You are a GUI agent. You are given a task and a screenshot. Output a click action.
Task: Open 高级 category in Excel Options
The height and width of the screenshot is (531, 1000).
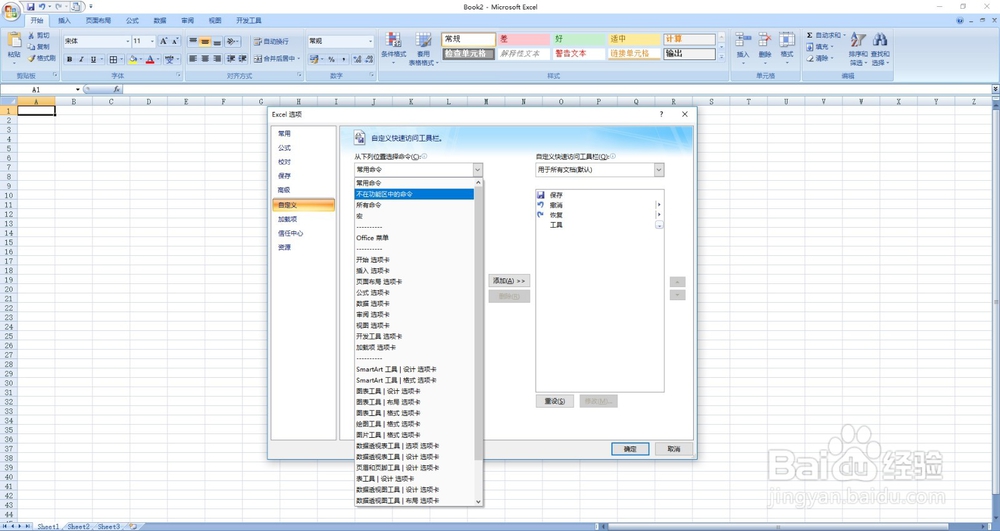click(x=302, y=190)
